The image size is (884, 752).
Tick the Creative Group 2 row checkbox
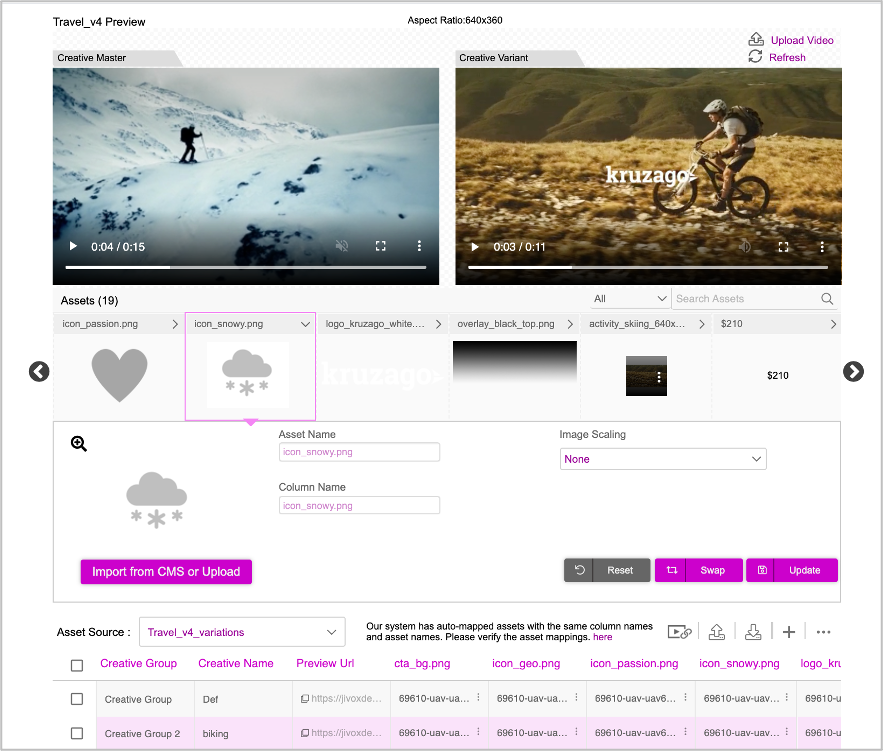click(77, 733)
